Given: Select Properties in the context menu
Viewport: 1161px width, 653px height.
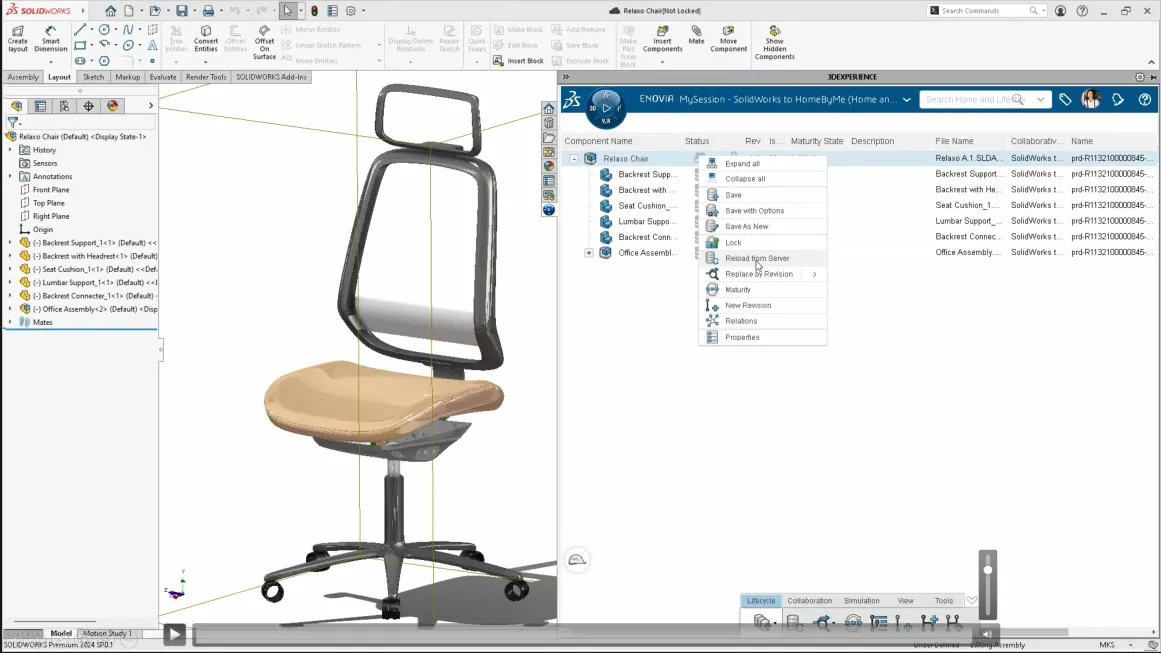Looking at the screenshot, I should (742, 337).
